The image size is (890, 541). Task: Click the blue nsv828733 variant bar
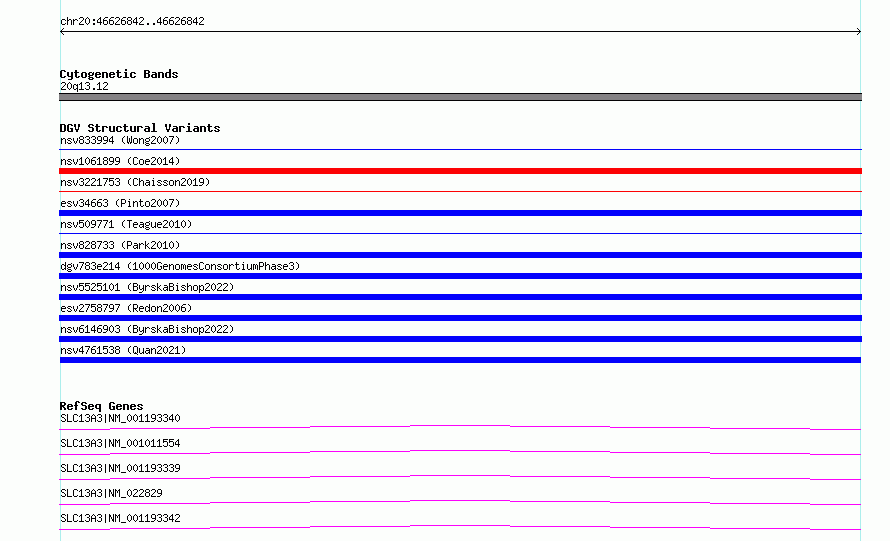pyautogui.click(x=460, y=255)
